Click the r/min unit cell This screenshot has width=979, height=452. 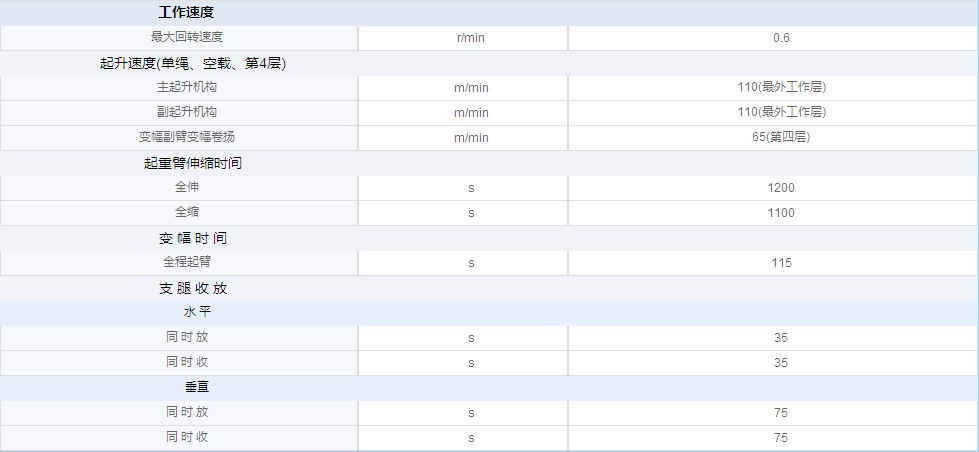click(x=471, y=37)
